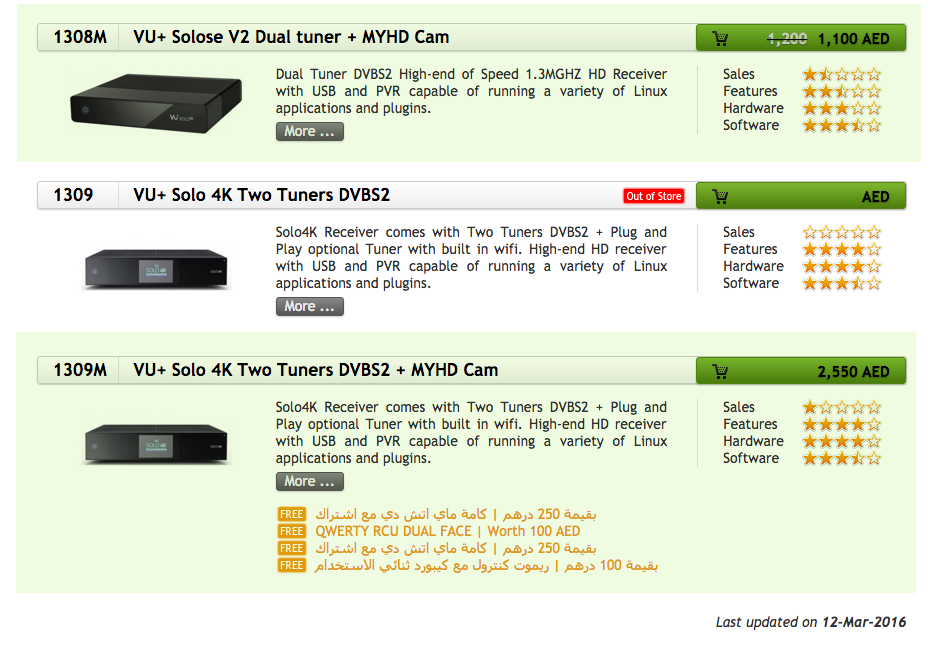Click Sales star rating for 1309M

[x=842, y=407]
